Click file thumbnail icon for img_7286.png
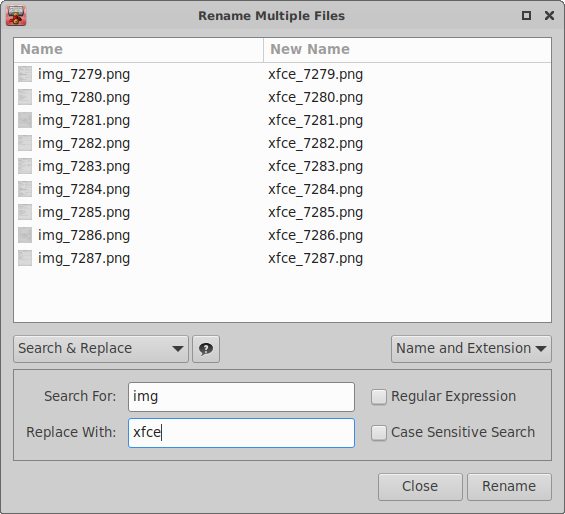Image resolution: width=565 pixels, height=514 pixels. (x=25, y=235)
